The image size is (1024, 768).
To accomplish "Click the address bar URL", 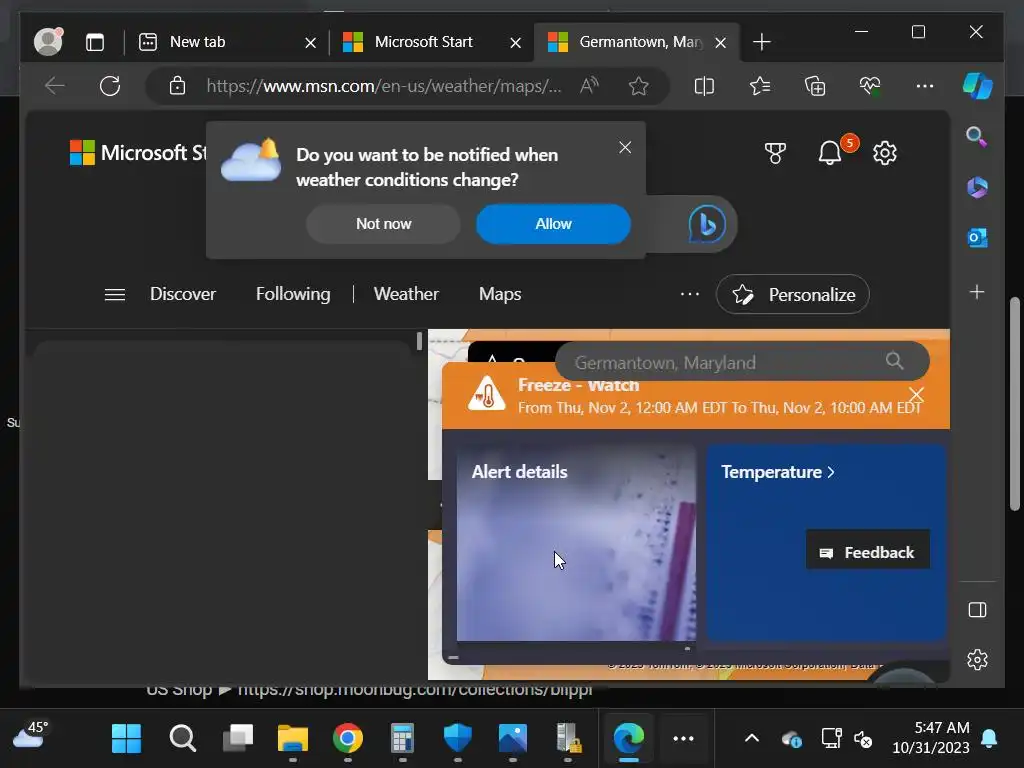I will pos(383,86).
